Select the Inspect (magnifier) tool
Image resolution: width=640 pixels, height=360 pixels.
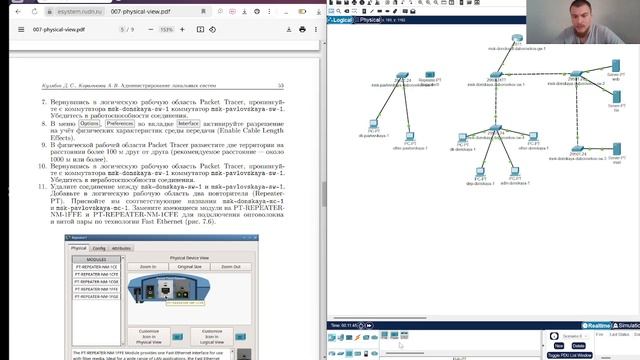click(339, 11)
